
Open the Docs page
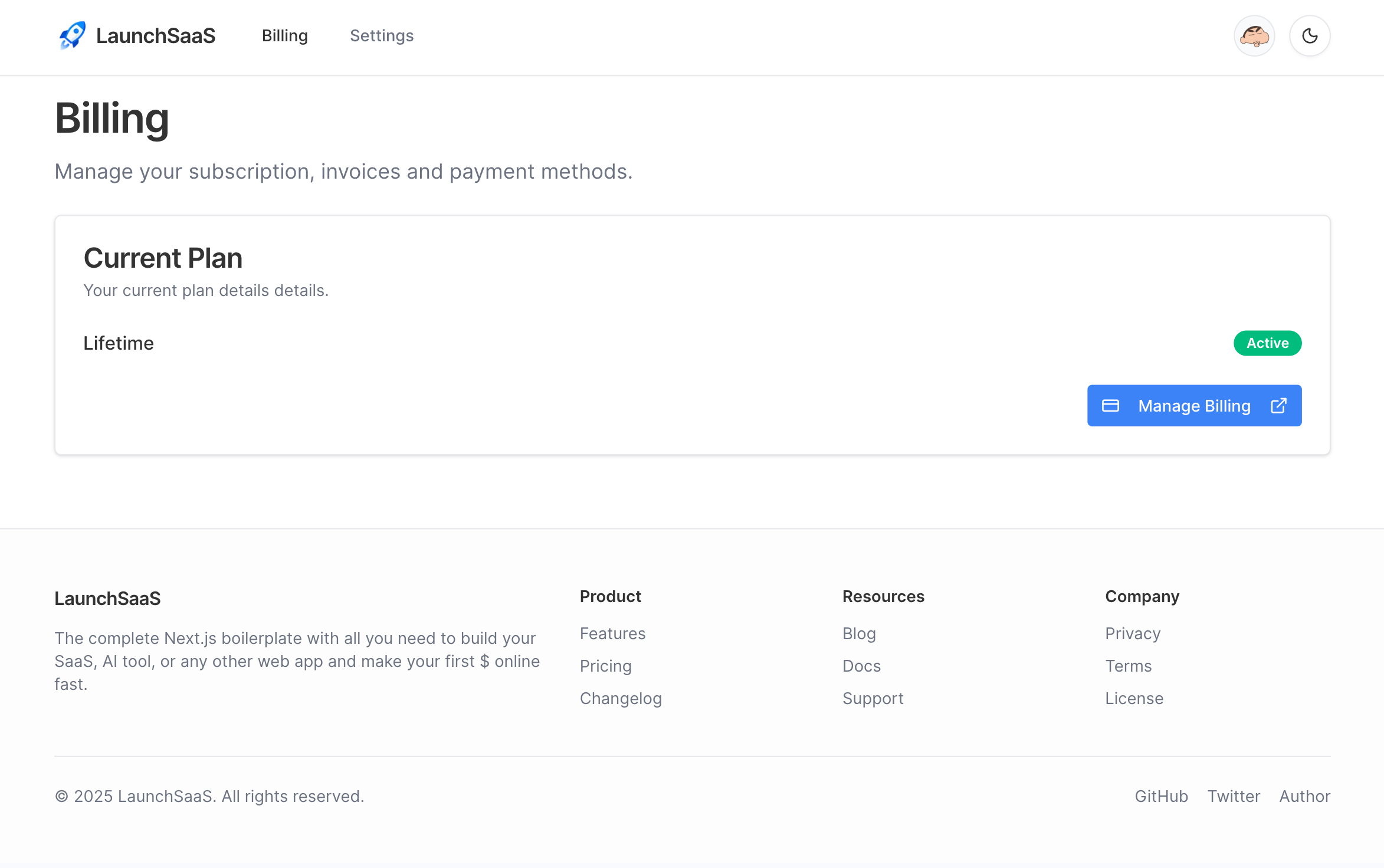click(x=861, y=666)
